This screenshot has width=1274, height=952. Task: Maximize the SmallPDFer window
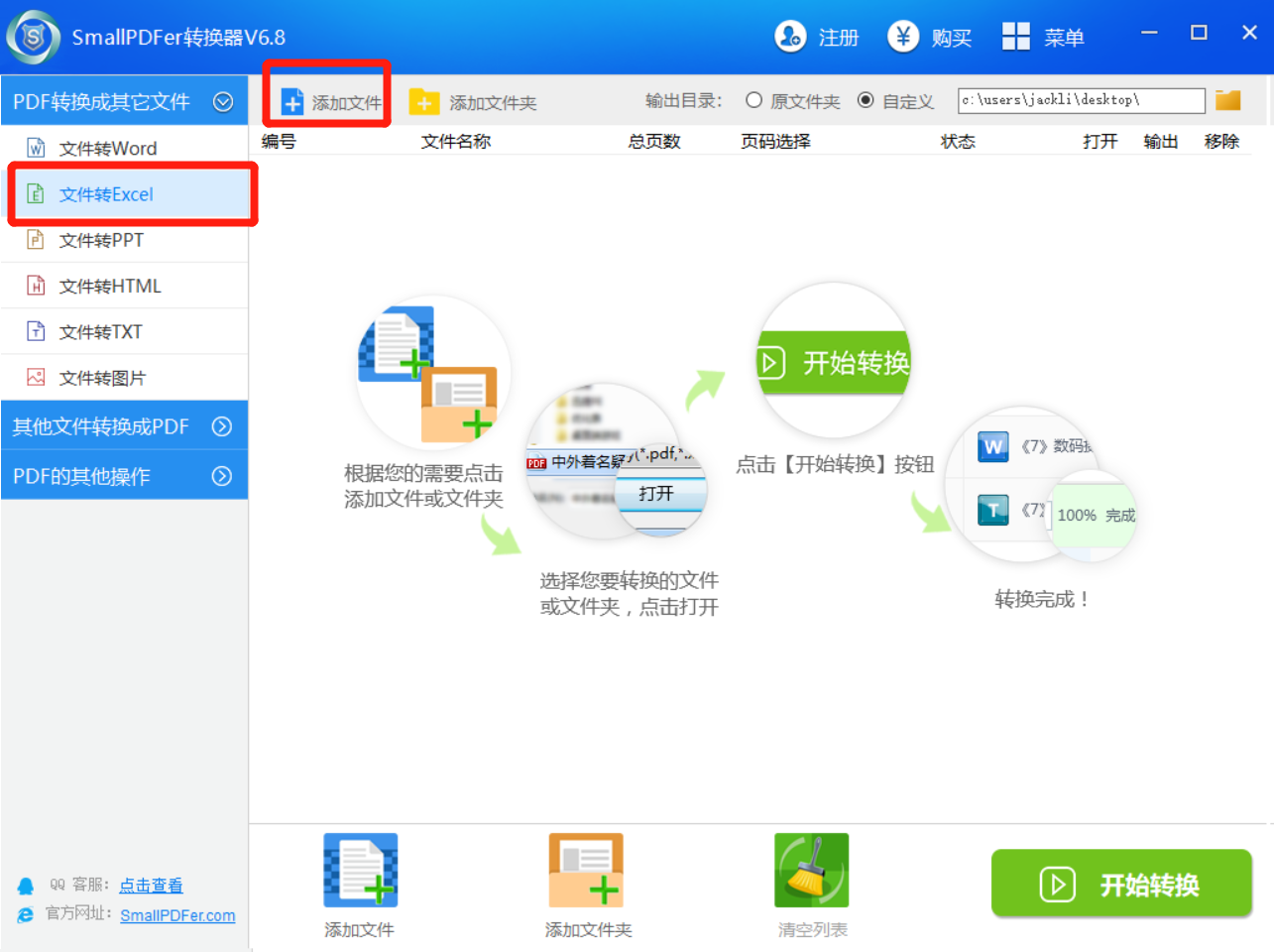point(1199,33)
